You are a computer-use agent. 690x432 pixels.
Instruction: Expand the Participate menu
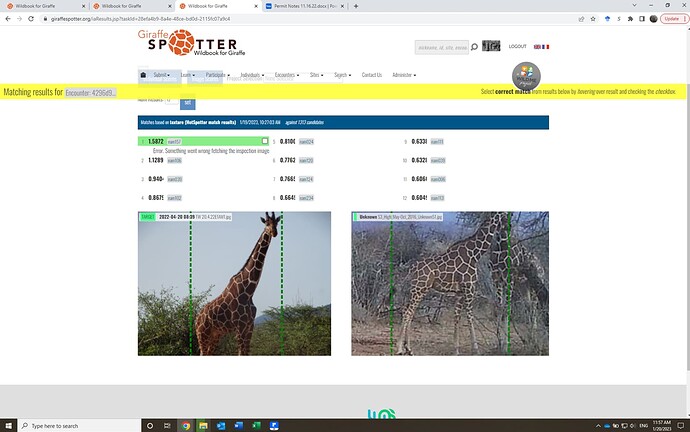tap(218, 75)
